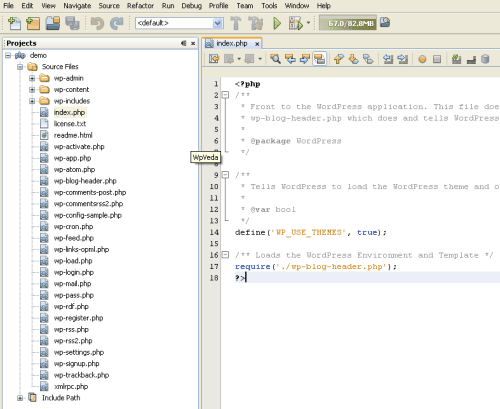Screen dimensions: 500x409
Task: Click the Uncomment icon in editor toolbar
Action: (x=471, y=59)
